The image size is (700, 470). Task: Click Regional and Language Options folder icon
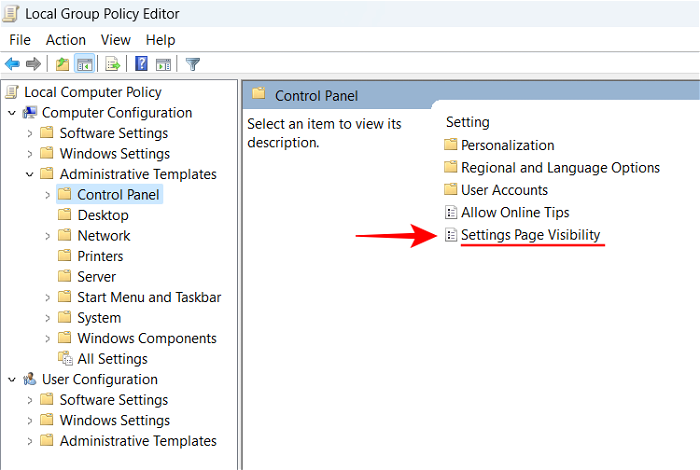click(x=450, y=167)
